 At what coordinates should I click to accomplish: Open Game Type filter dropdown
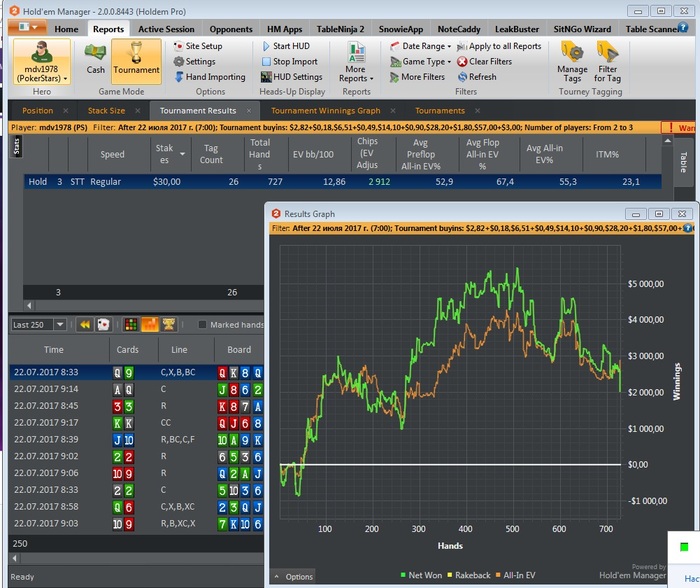click(421, 62)
